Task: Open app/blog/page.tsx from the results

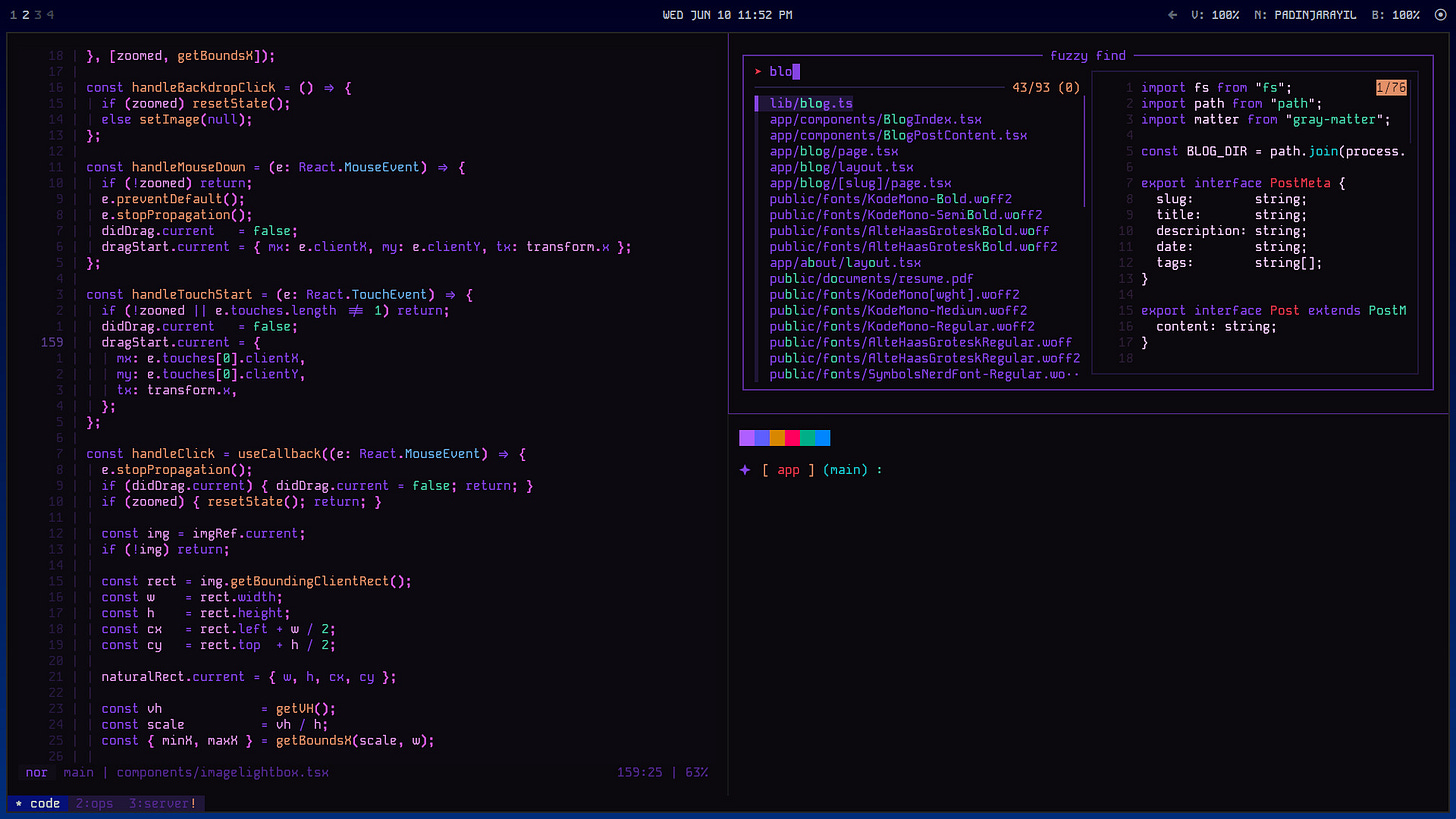Action: point(834,152)
